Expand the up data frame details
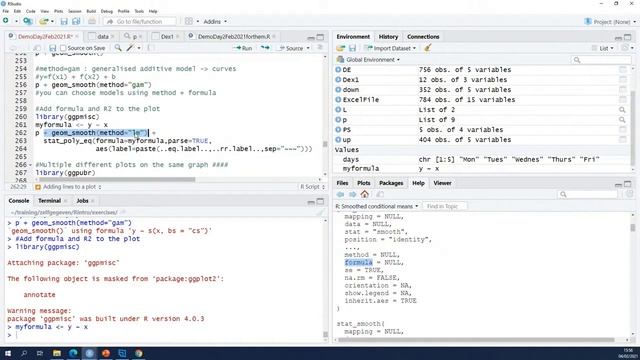This screenshot has height=360, width=640. (x=338, y=140)
